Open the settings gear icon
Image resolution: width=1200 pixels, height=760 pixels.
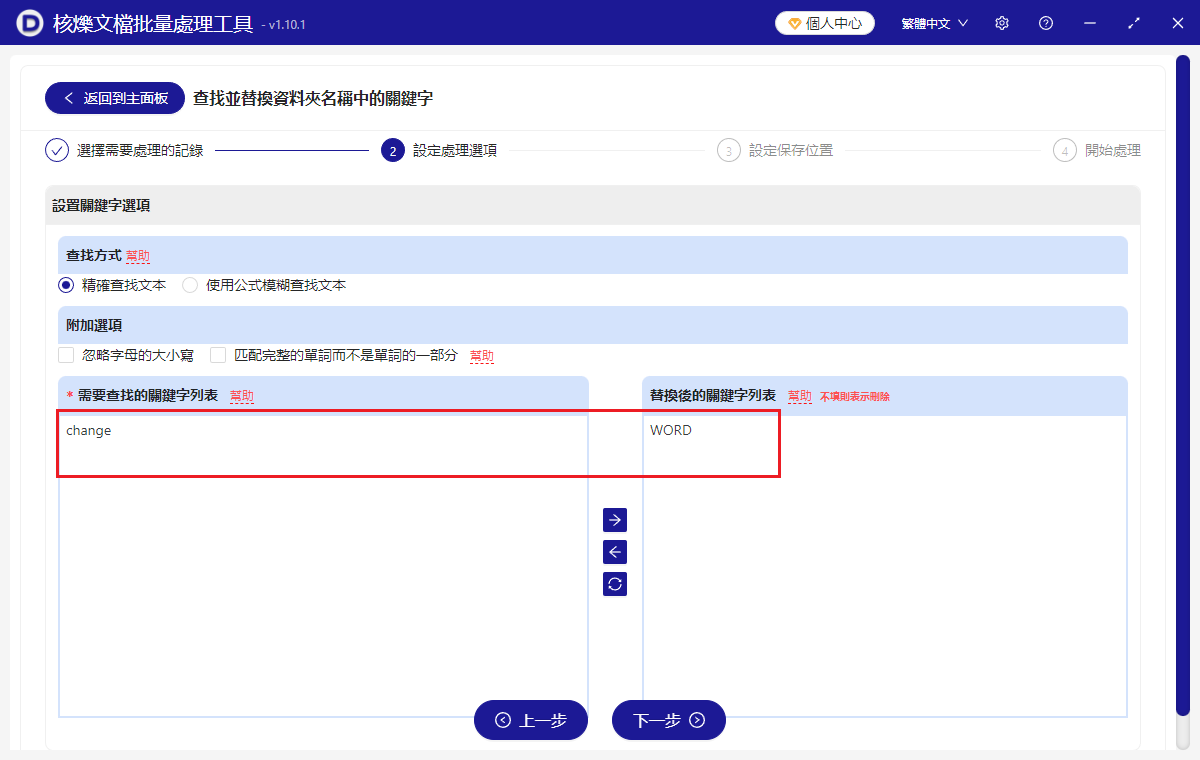1001,22
